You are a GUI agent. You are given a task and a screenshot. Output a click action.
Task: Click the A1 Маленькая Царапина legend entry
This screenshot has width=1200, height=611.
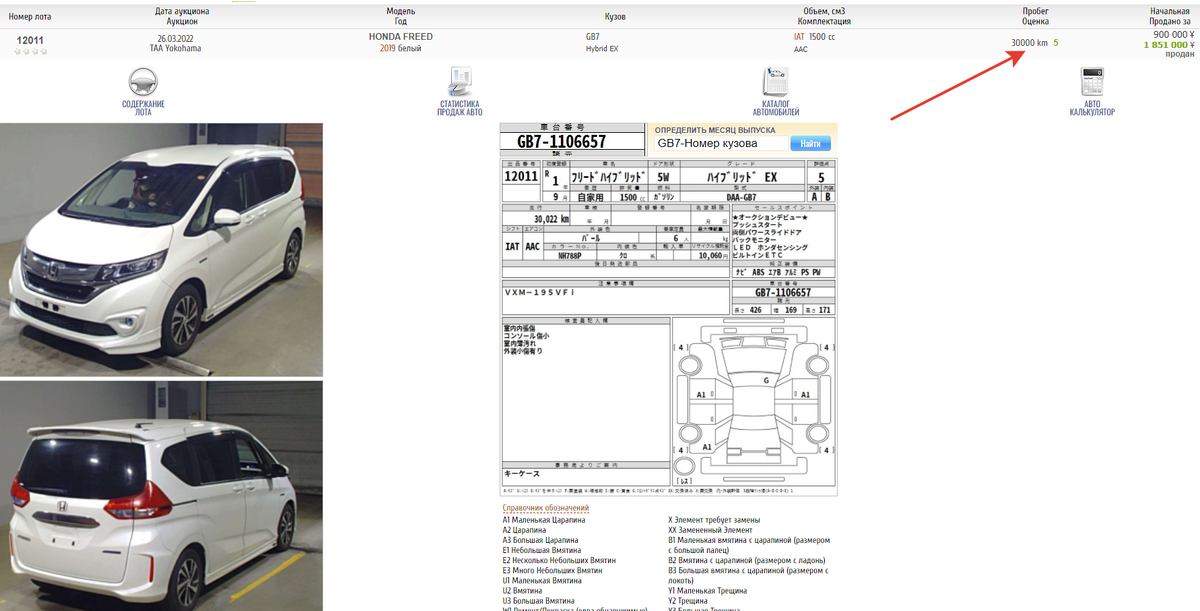point(544,520)
